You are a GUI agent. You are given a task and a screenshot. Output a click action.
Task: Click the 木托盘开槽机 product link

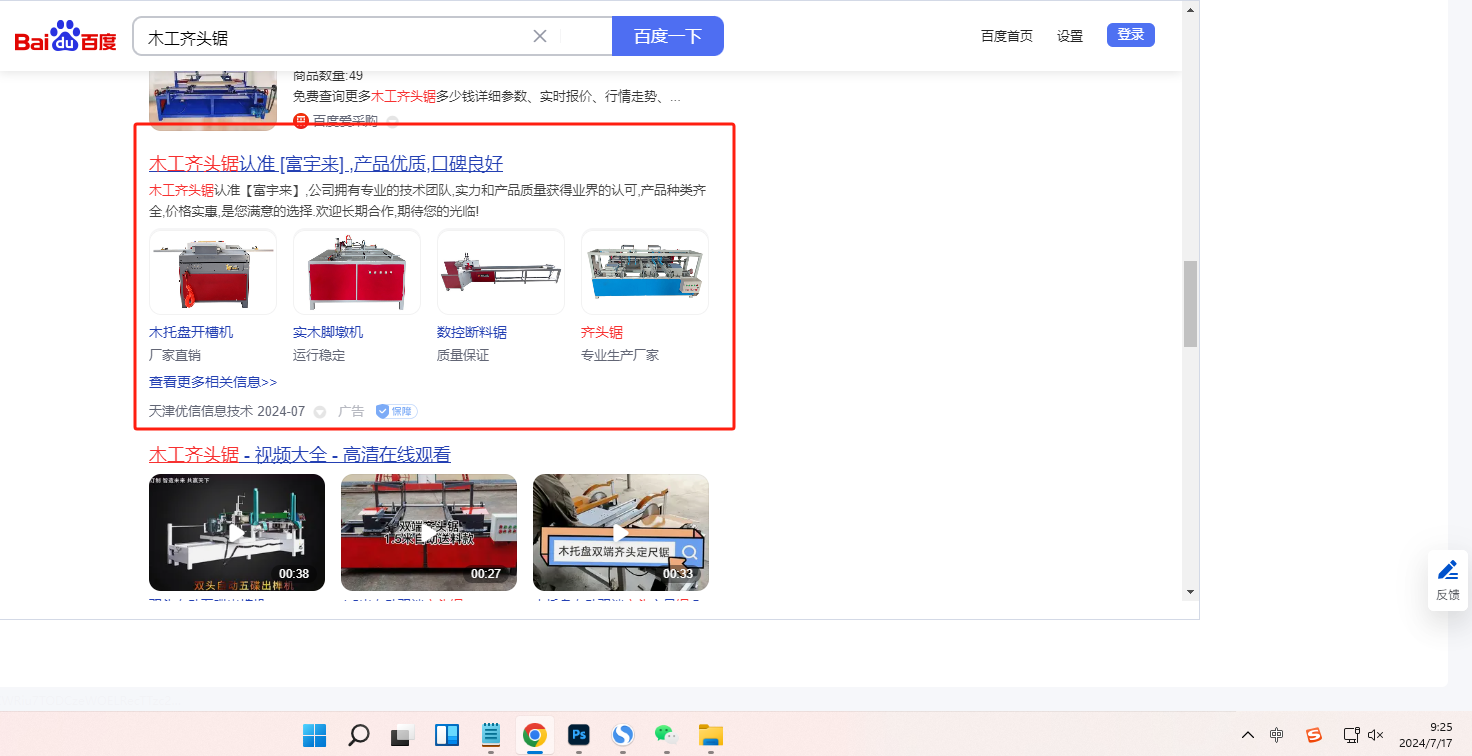click(x=191, y=332)
